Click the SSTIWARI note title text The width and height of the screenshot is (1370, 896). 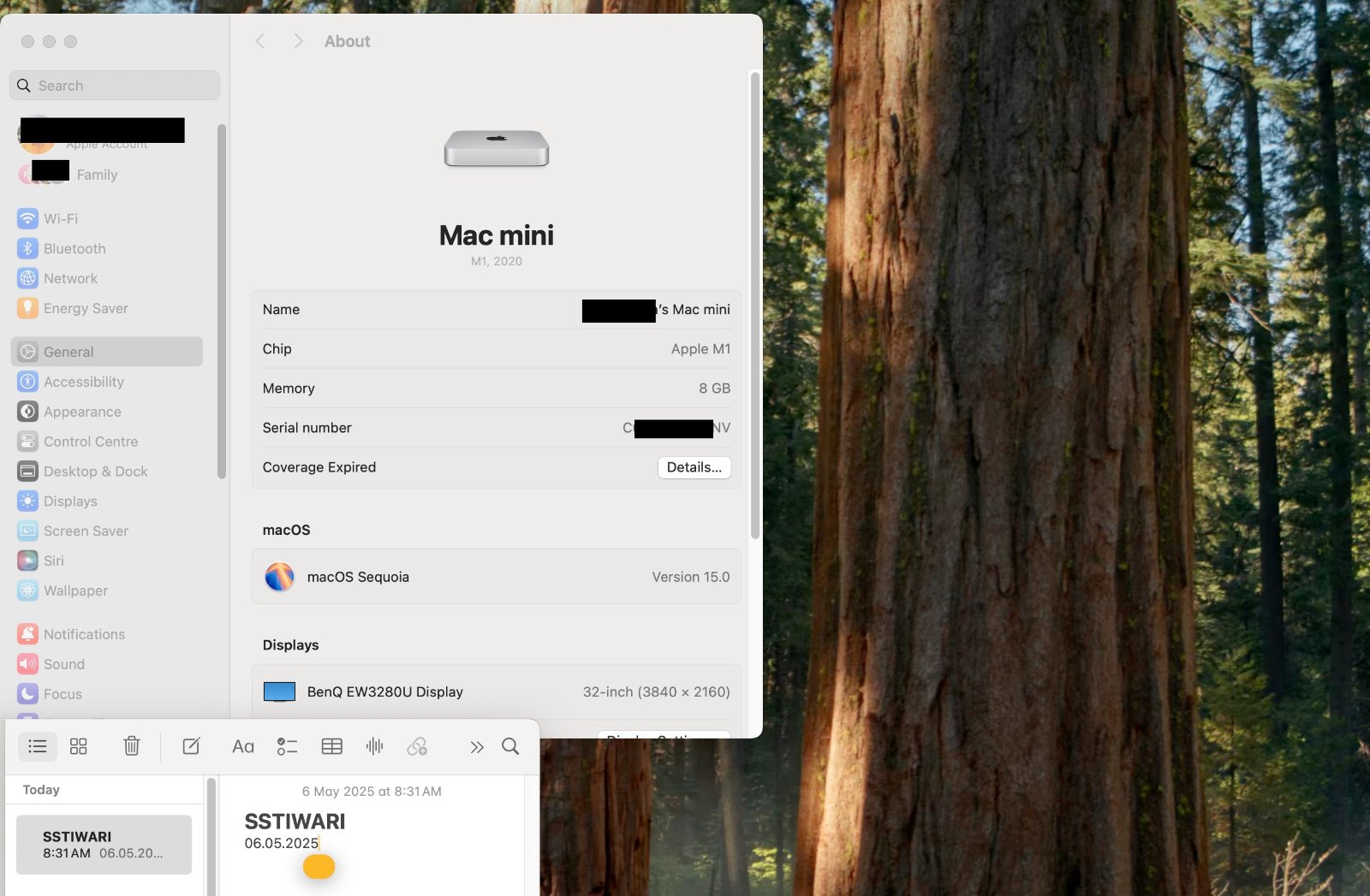[295, 822]
